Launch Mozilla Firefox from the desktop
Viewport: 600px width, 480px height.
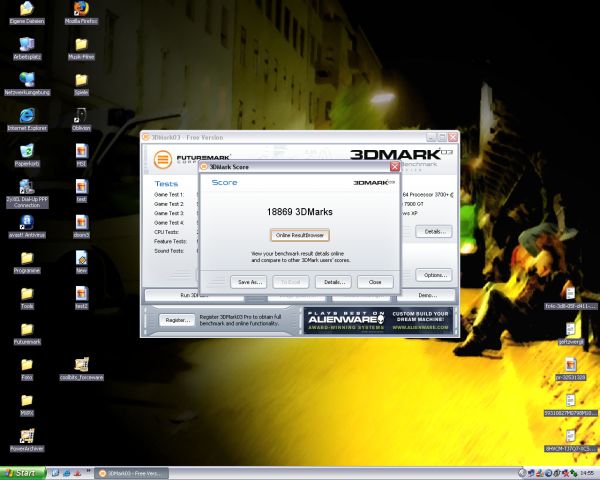(x=81, y=13)
